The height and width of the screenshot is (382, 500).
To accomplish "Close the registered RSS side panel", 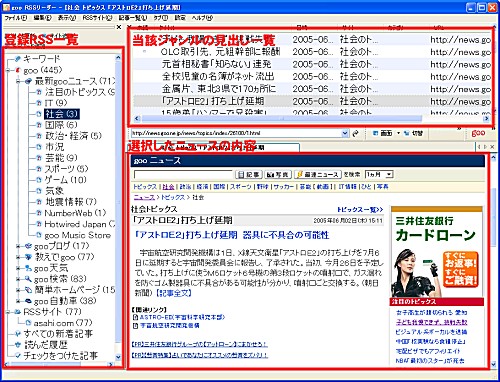I will (x=119, y=27).
